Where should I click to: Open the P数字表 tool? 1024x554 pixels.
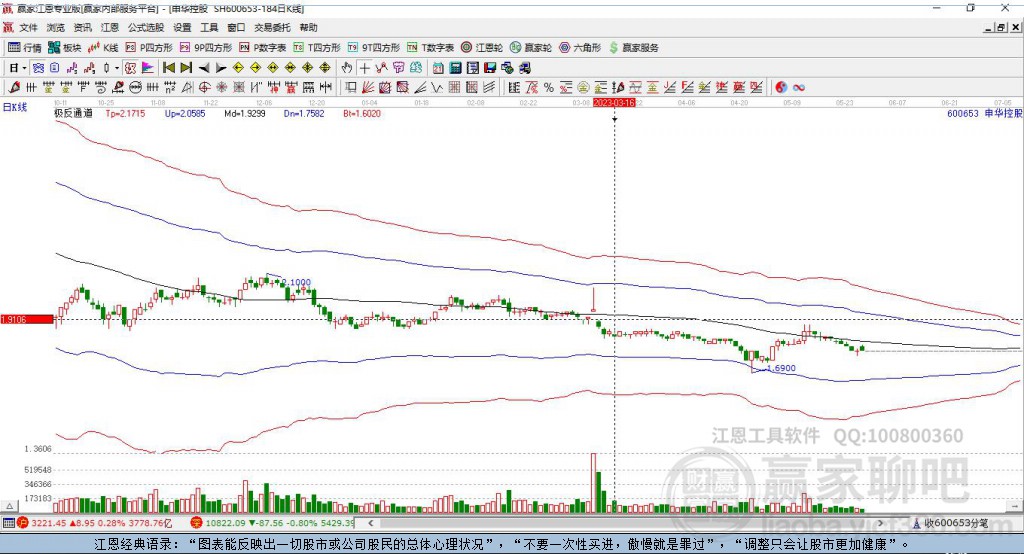(x=263, y=48)
